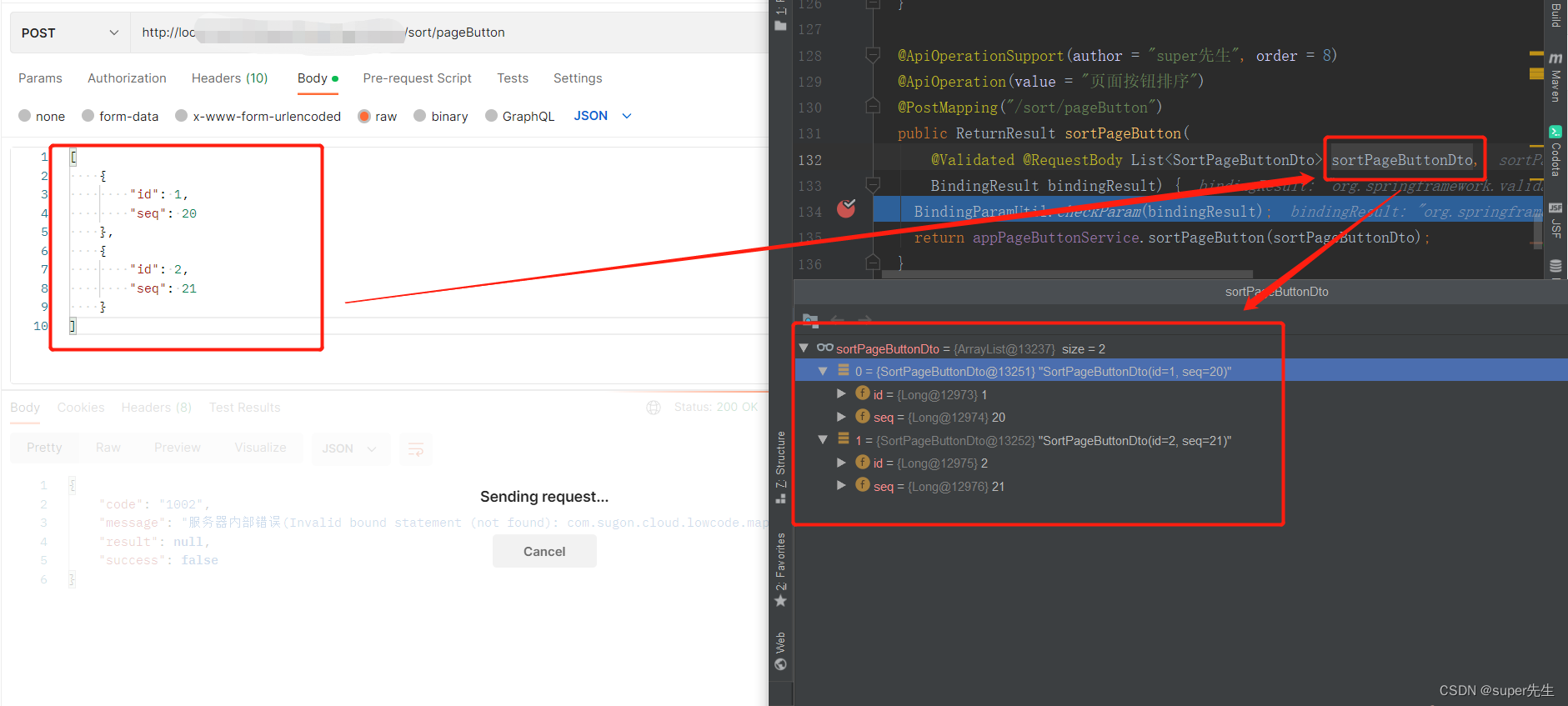Click the field icon of seq = 21

(863, 485)
